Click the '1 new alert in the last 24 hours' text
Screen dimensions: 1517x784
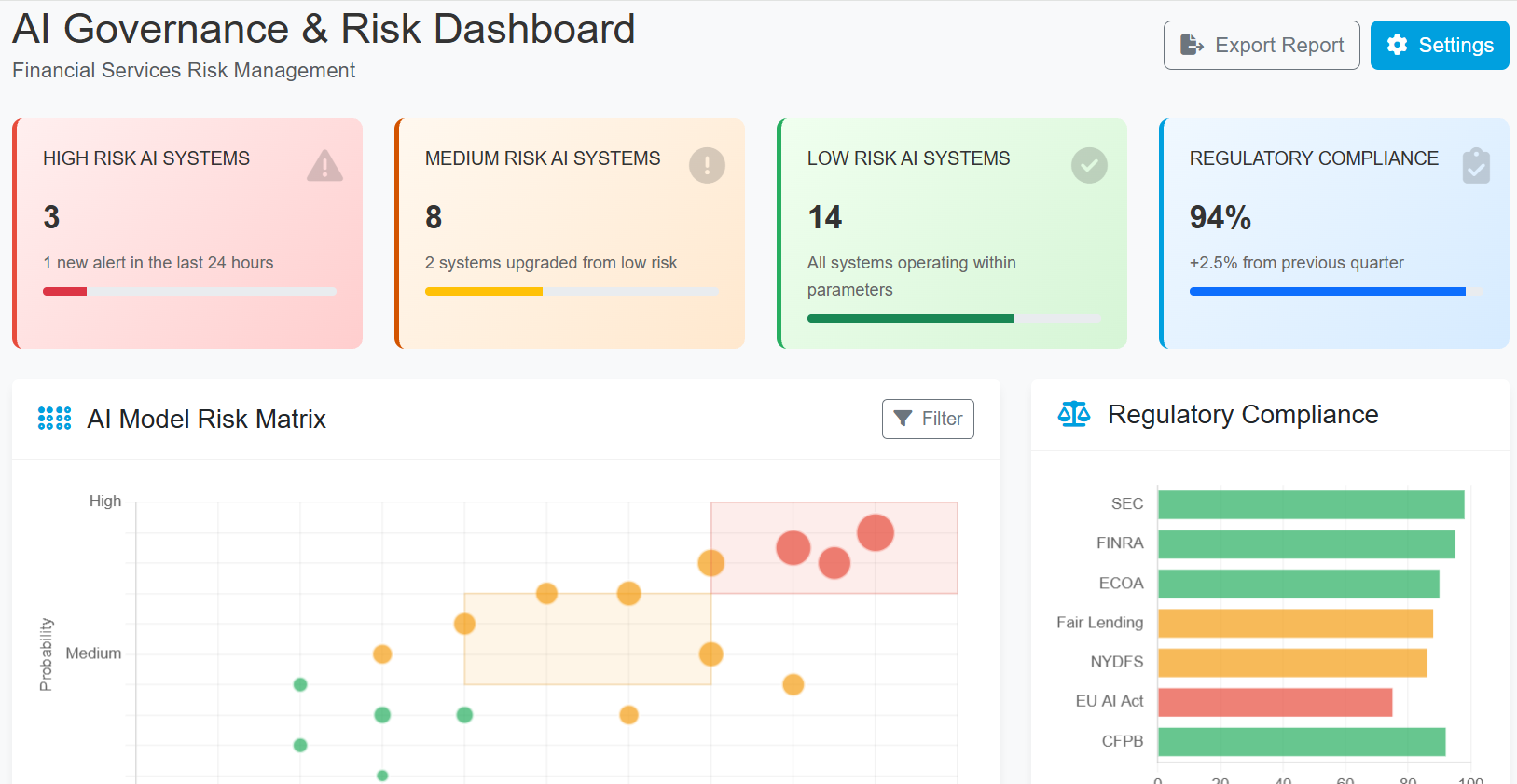click(x=159, y=263)
